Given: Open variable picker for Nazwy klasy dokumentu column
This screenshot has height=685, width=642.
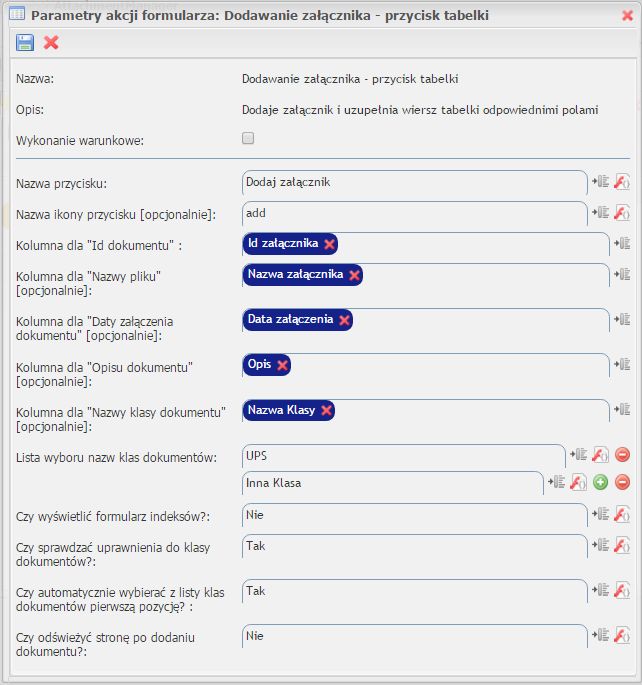Looking at the screenshot, I should pos(622,409).
